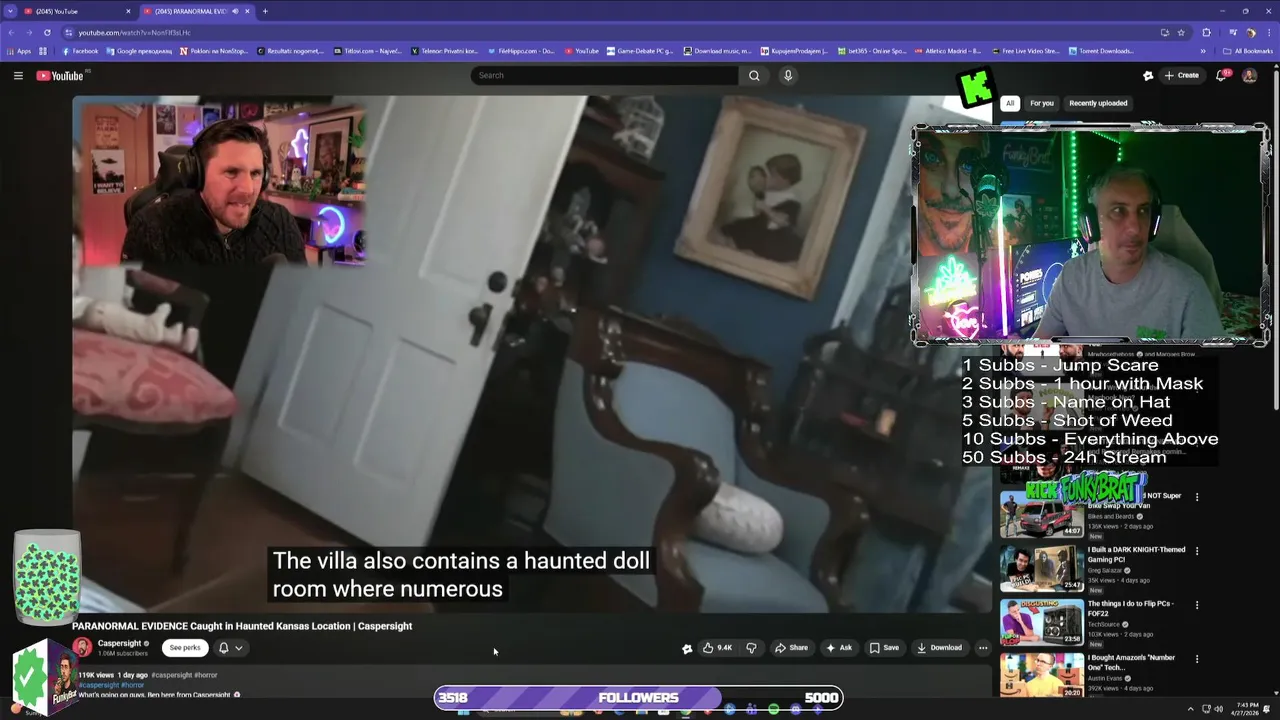Click the Hype star icon beside like

point(687,648)
